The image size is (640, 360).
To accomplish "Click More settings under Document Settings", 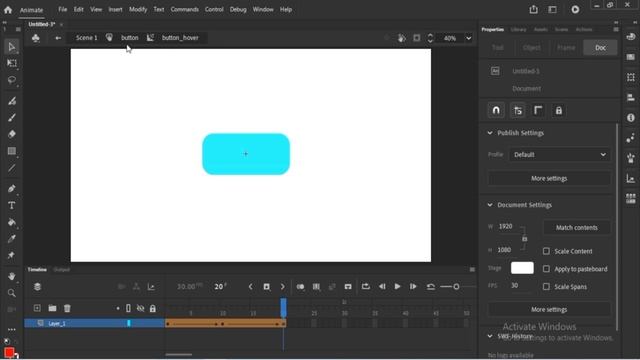I will pyautogui.click(x=549, y=309).
